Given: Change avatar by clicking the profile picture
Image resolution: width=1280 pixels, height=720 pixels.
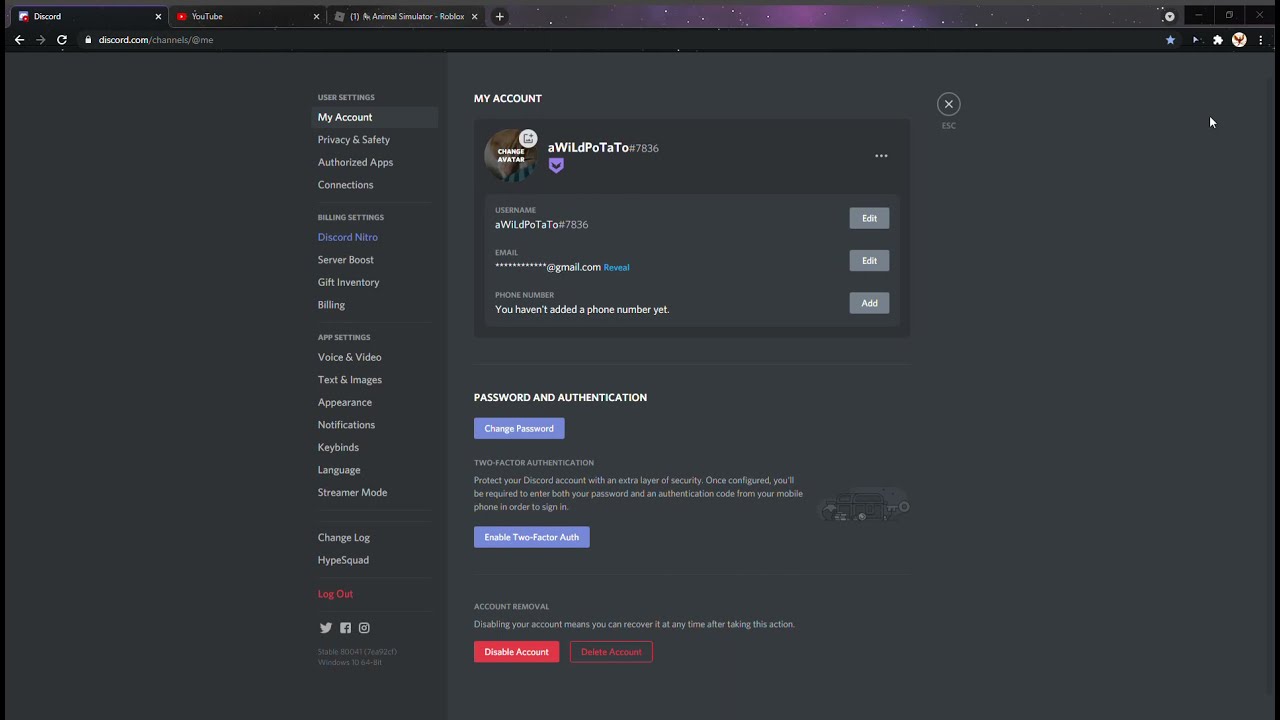Looking at the screenshot, I should (x=511, y=155).
